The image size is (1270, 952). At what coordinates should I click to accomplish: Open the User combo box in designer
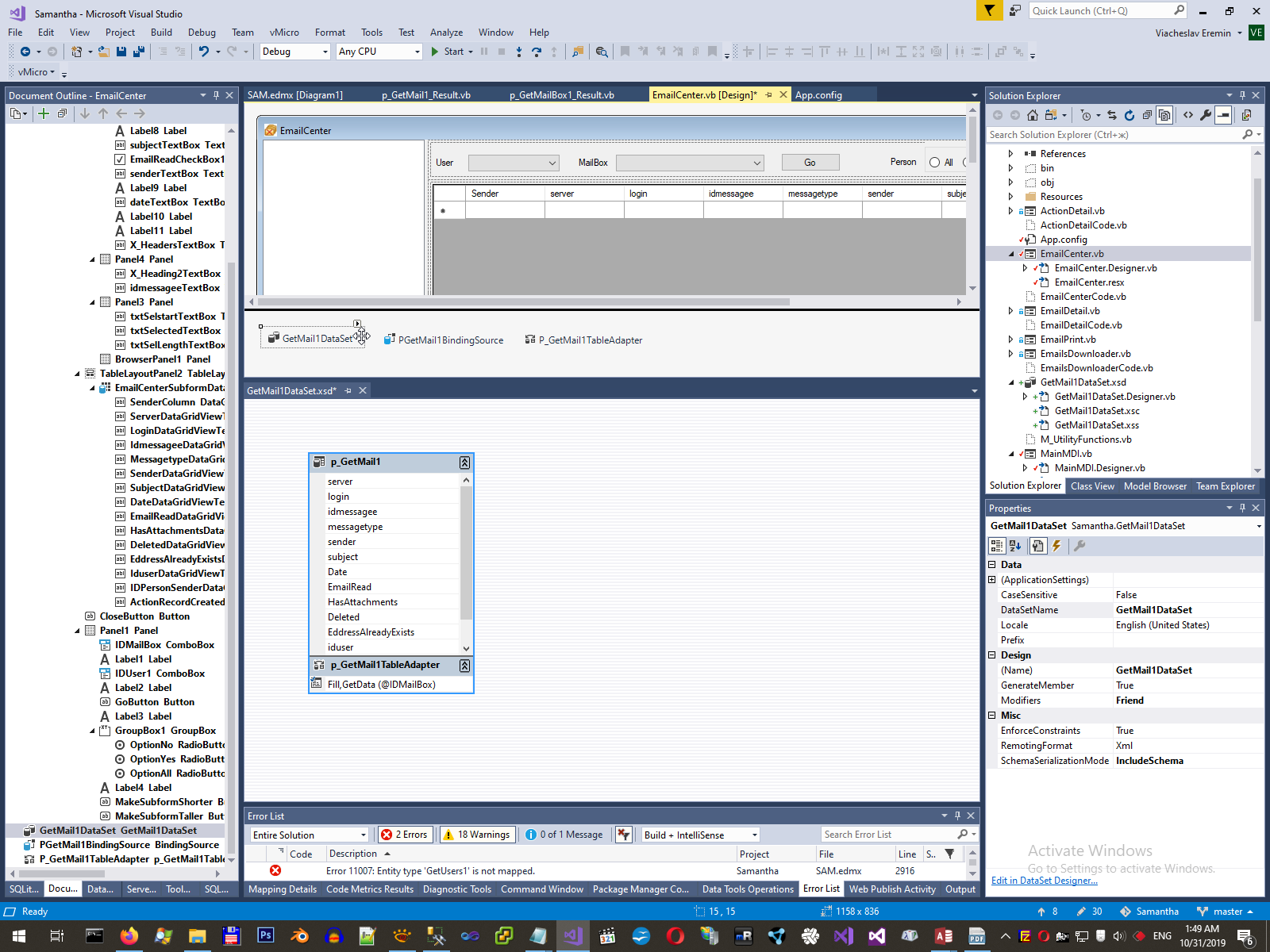514,163
